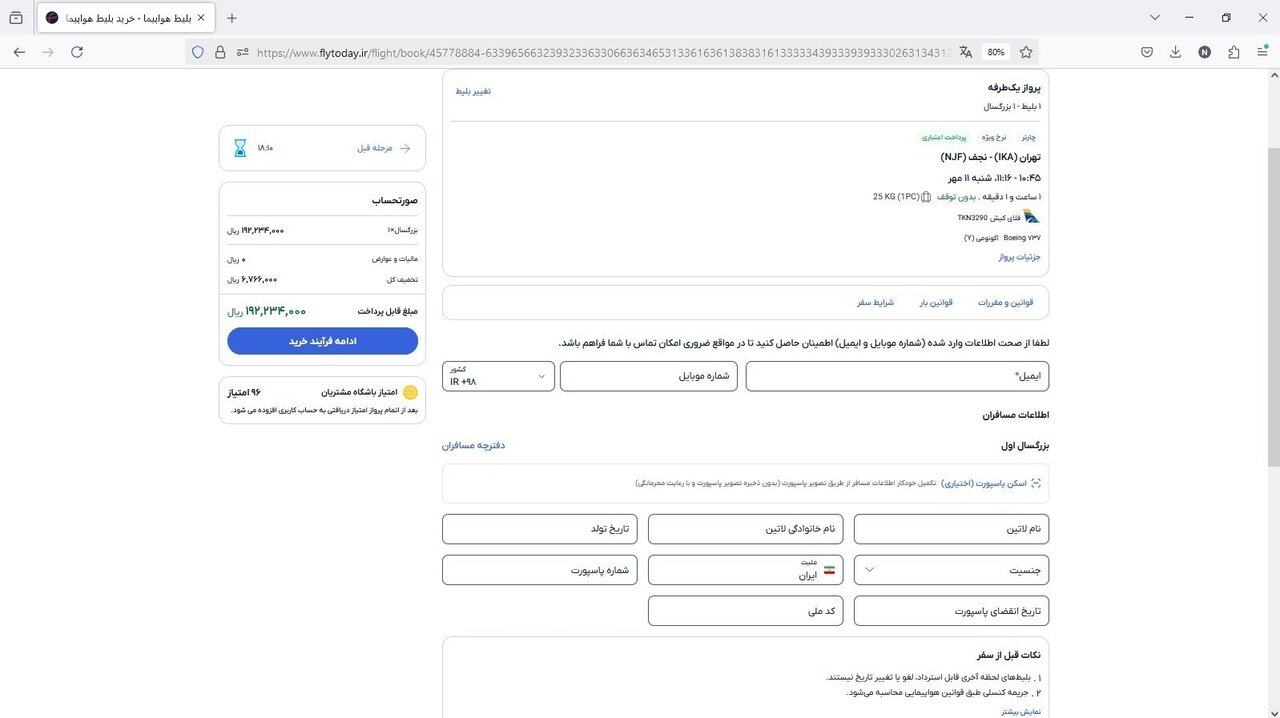Click the تاریخ تولد birth date field
The height and width of the screenshot is (718, 1280).
(540, 529)
